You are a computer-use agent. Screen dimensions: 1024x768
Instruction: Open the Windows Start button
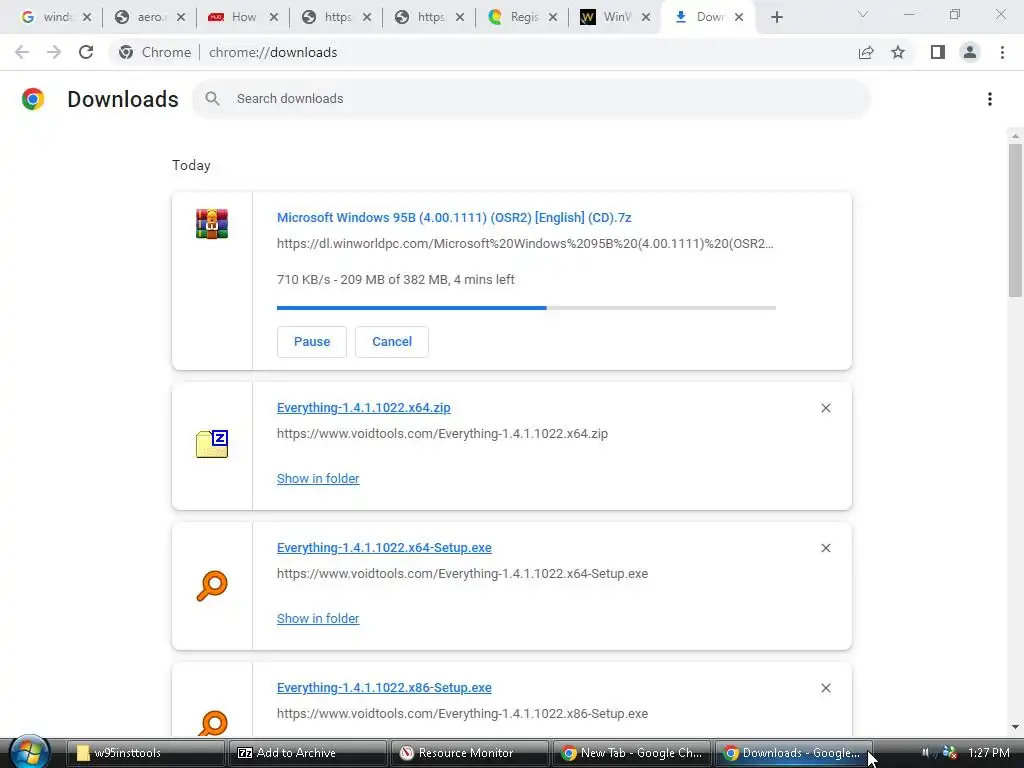tap(29, 752)
